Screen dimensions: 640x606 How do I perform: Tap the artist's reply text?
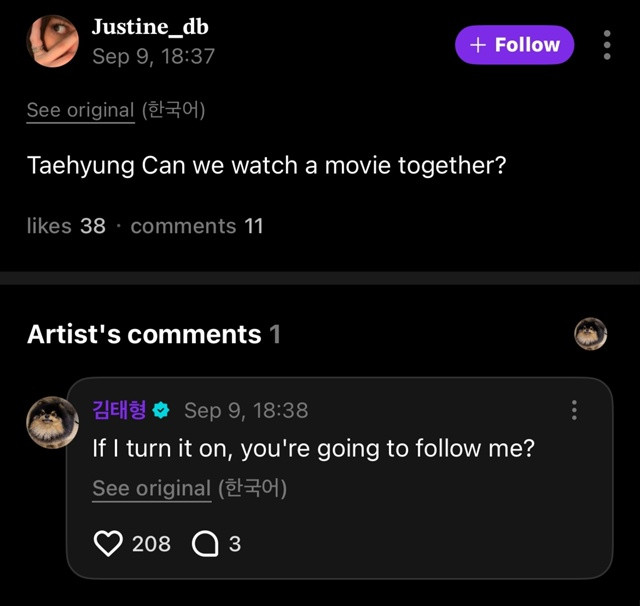(x=313, y=449)
